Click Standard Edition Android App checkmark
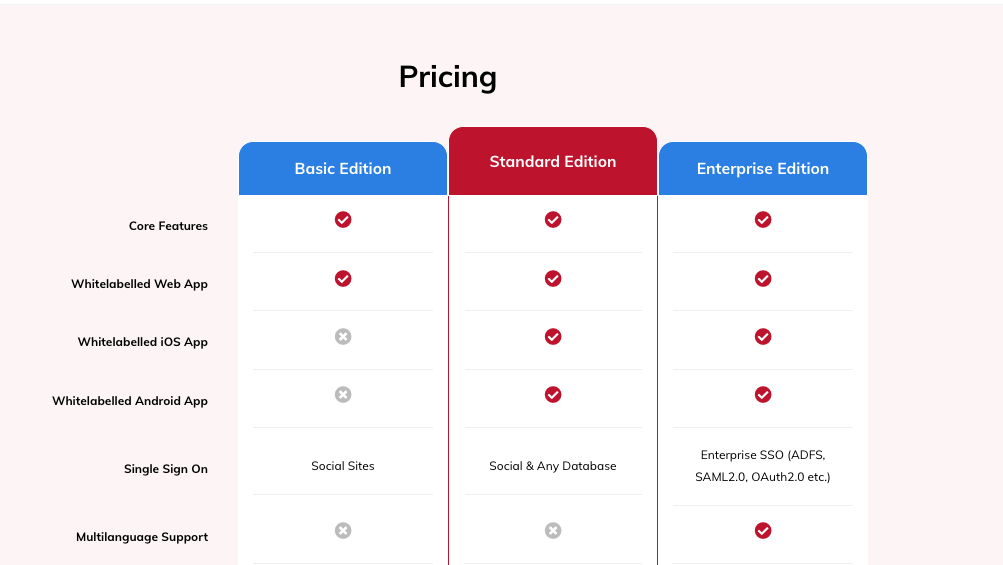The width and height of the screenshot is (1003, 565). [x=553, y=395]
